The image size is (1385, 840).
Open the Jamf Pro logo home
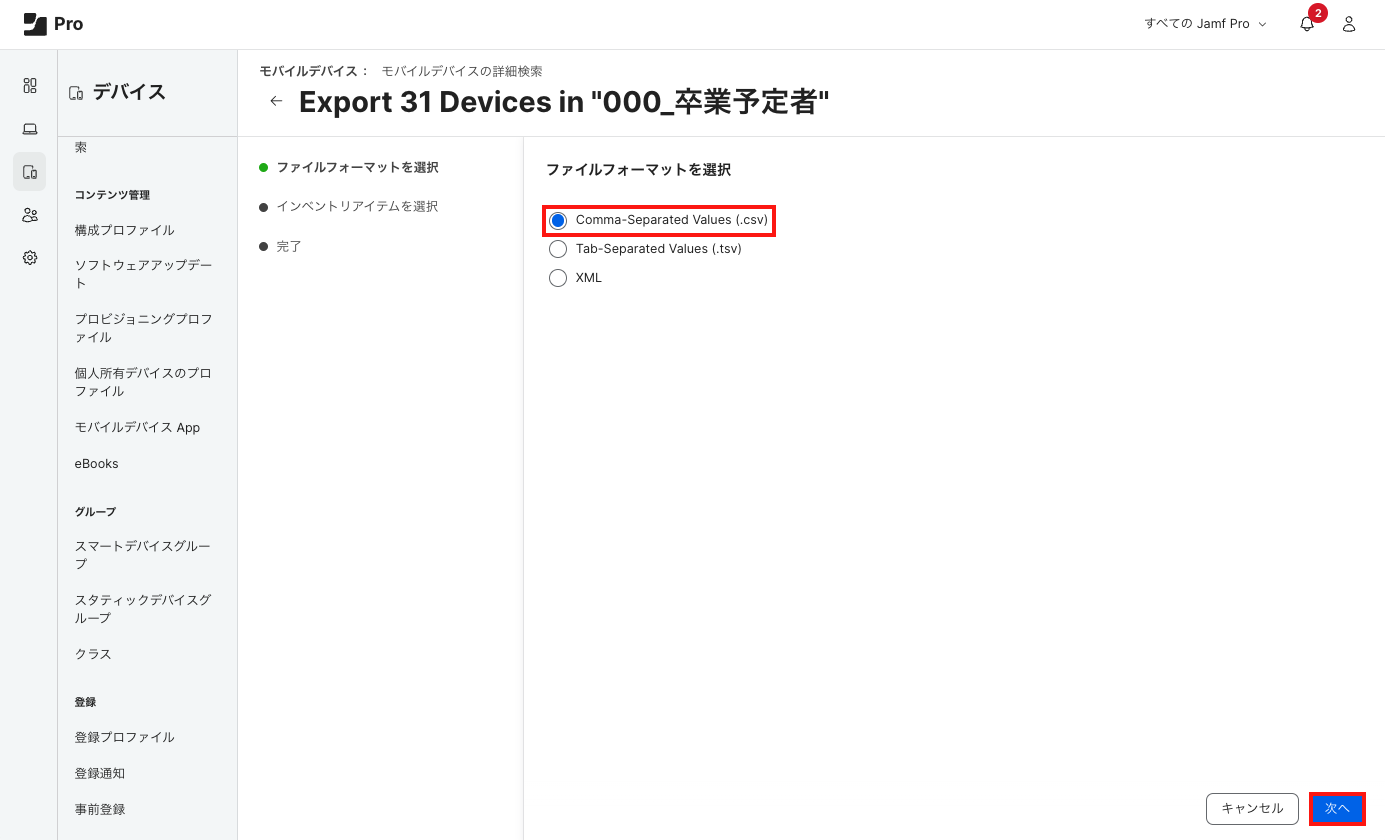point(53,24)
